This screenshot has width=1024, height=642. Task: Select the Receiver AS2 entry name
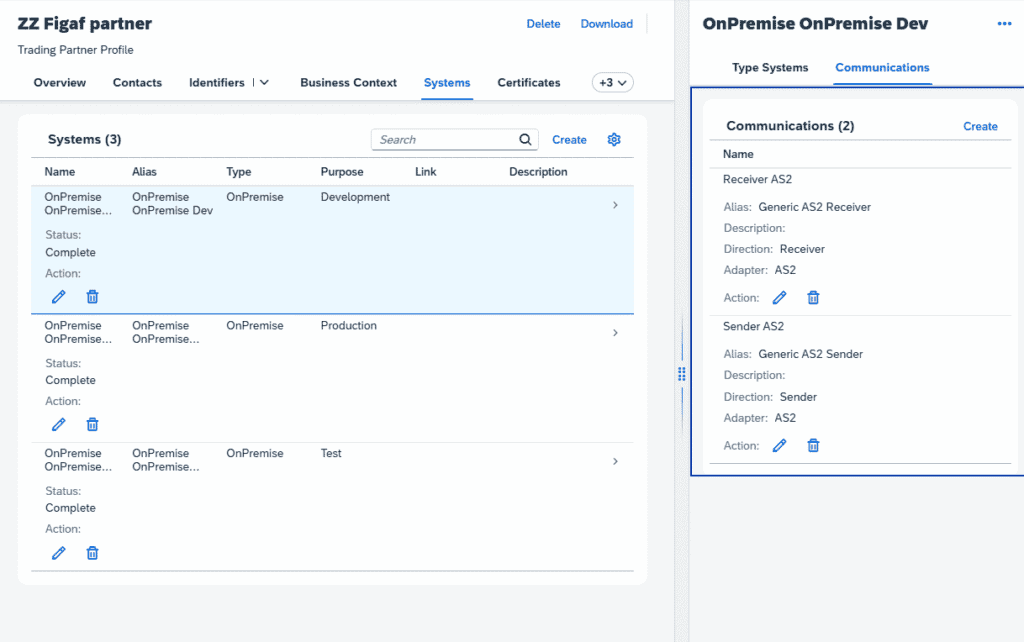pyautogui.click(x=757, y=180)
